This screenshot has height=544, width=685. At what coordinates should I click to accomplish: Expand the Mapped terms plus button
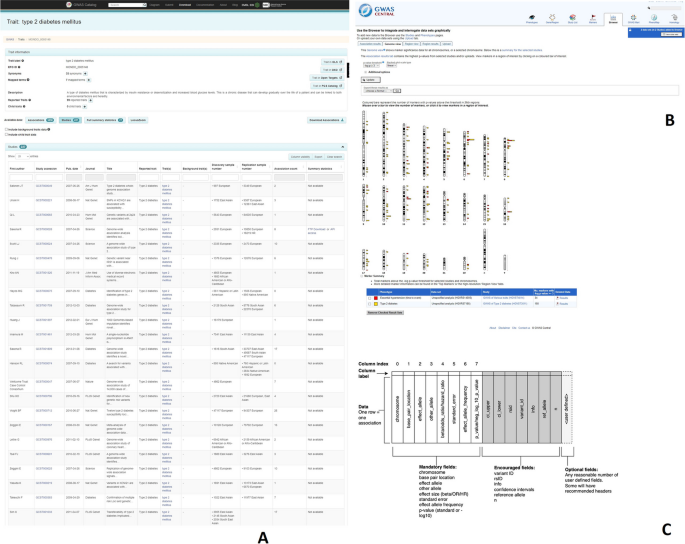[x=89, y=80]
